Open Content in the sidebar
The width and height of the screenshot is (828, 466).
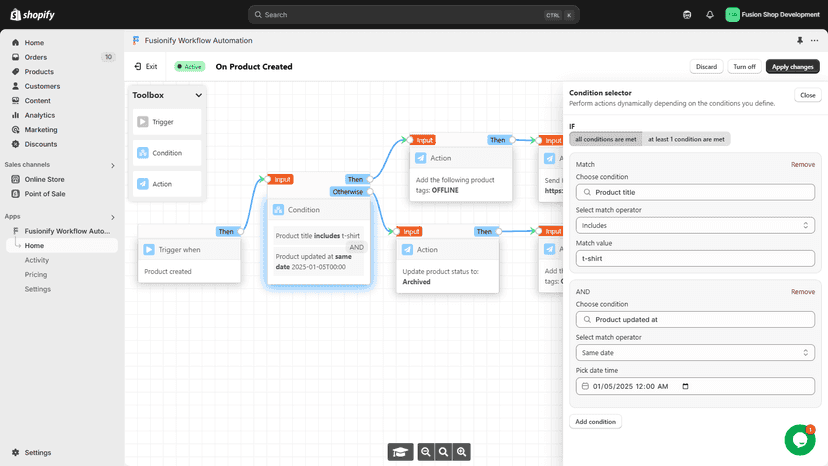(37, 100)
